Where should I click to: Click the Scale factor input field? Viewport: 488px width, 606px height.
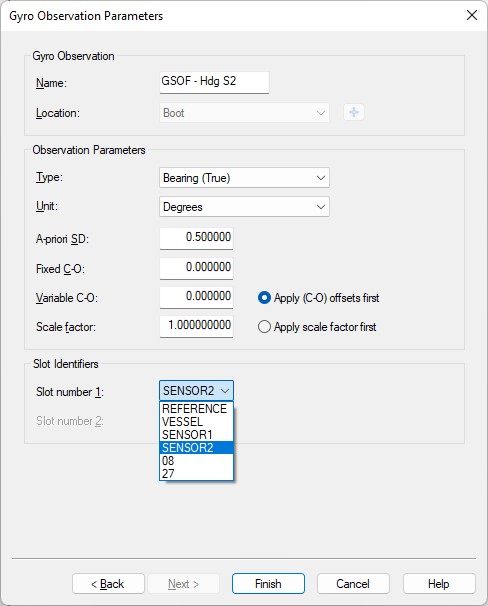pyautogui.click(x=196, y=327)
